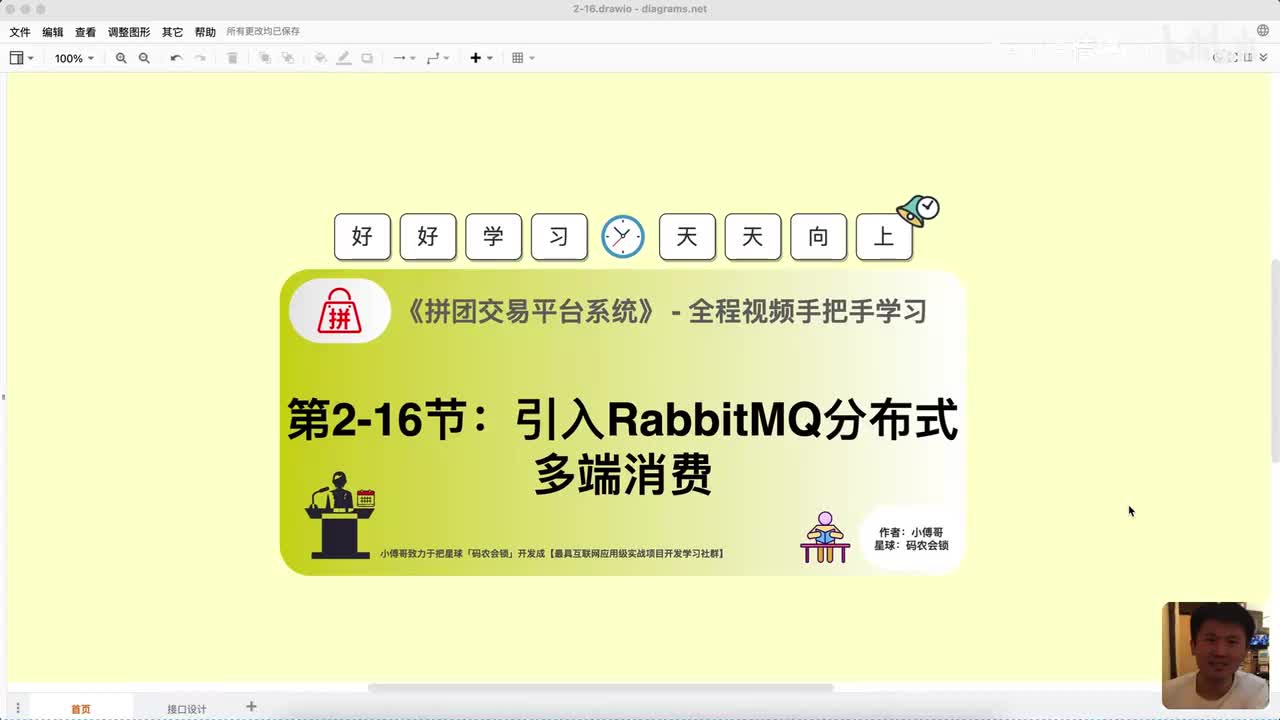Open the pages list menu
The width and height of the screenshot is (1280, 720).
[x=17, y=708]
